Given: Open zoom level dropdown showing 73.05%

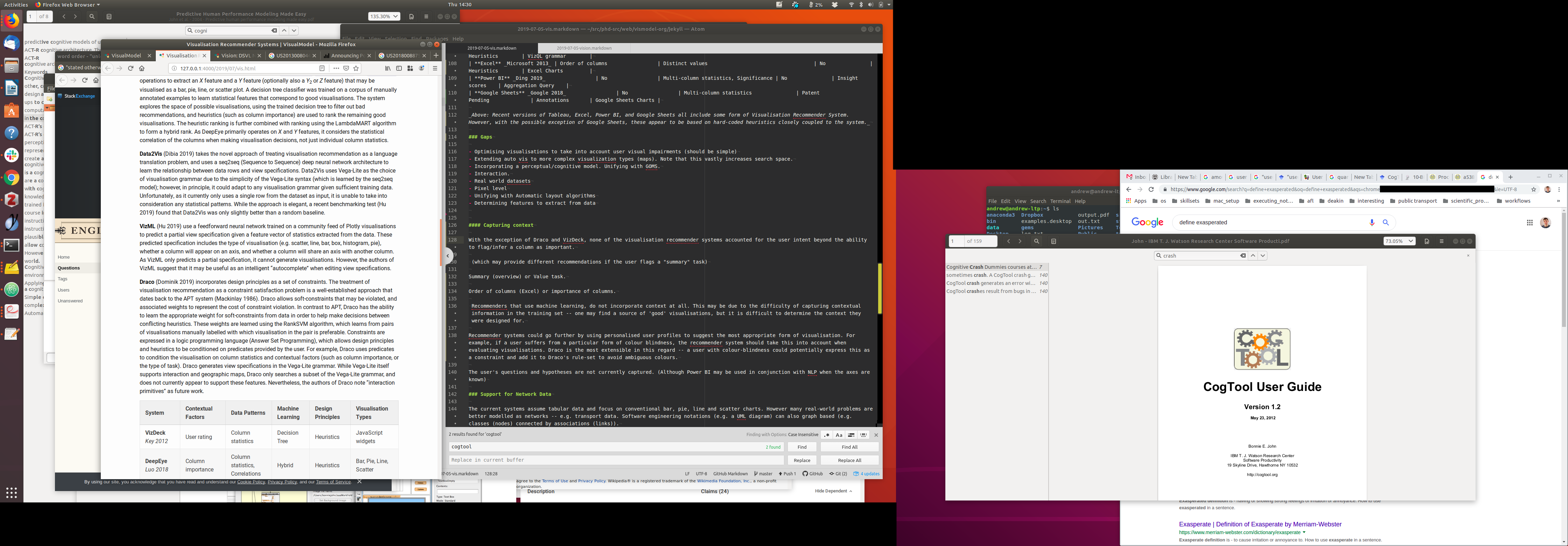Looking at the screenshot, I should coord(1399,241).
